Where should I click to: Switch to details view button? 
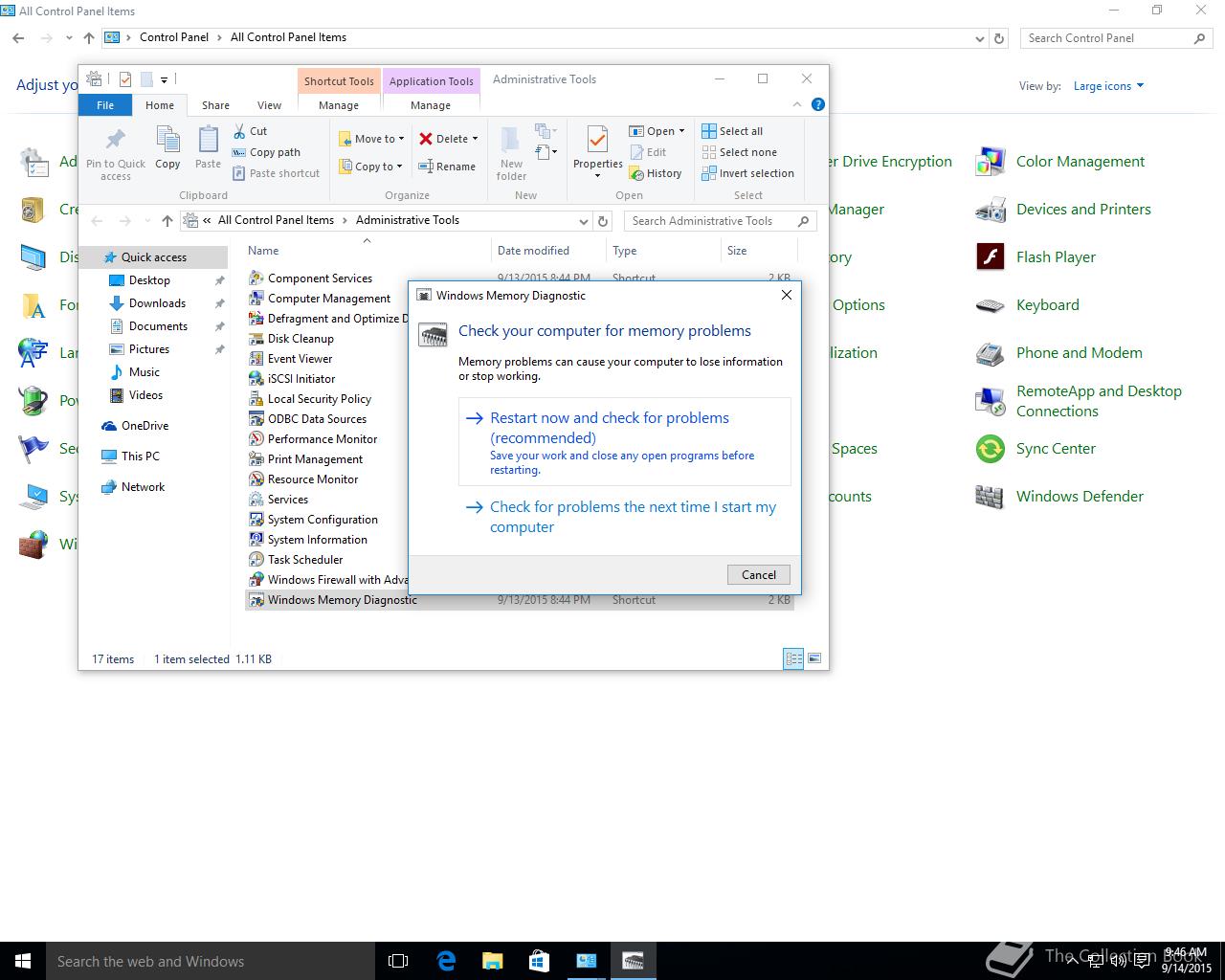pos(793,658)
